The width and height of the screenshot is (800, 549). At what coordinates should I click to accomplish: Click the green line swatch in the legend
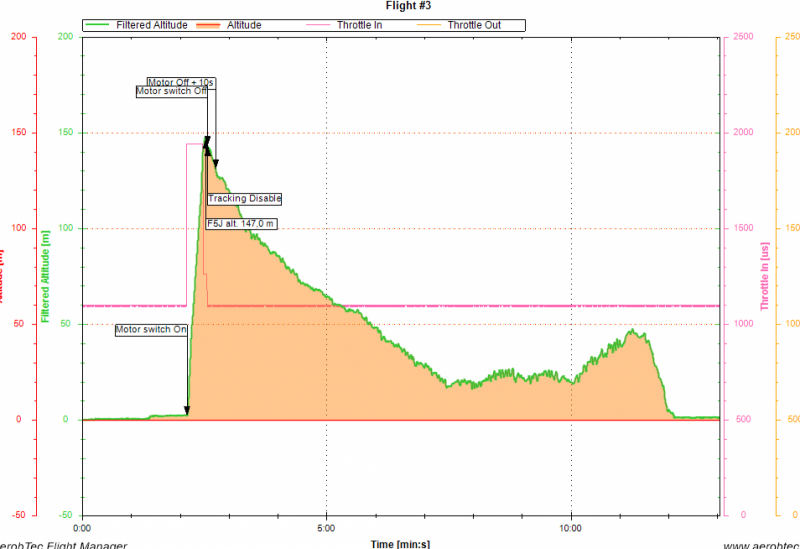coord(98,25)
